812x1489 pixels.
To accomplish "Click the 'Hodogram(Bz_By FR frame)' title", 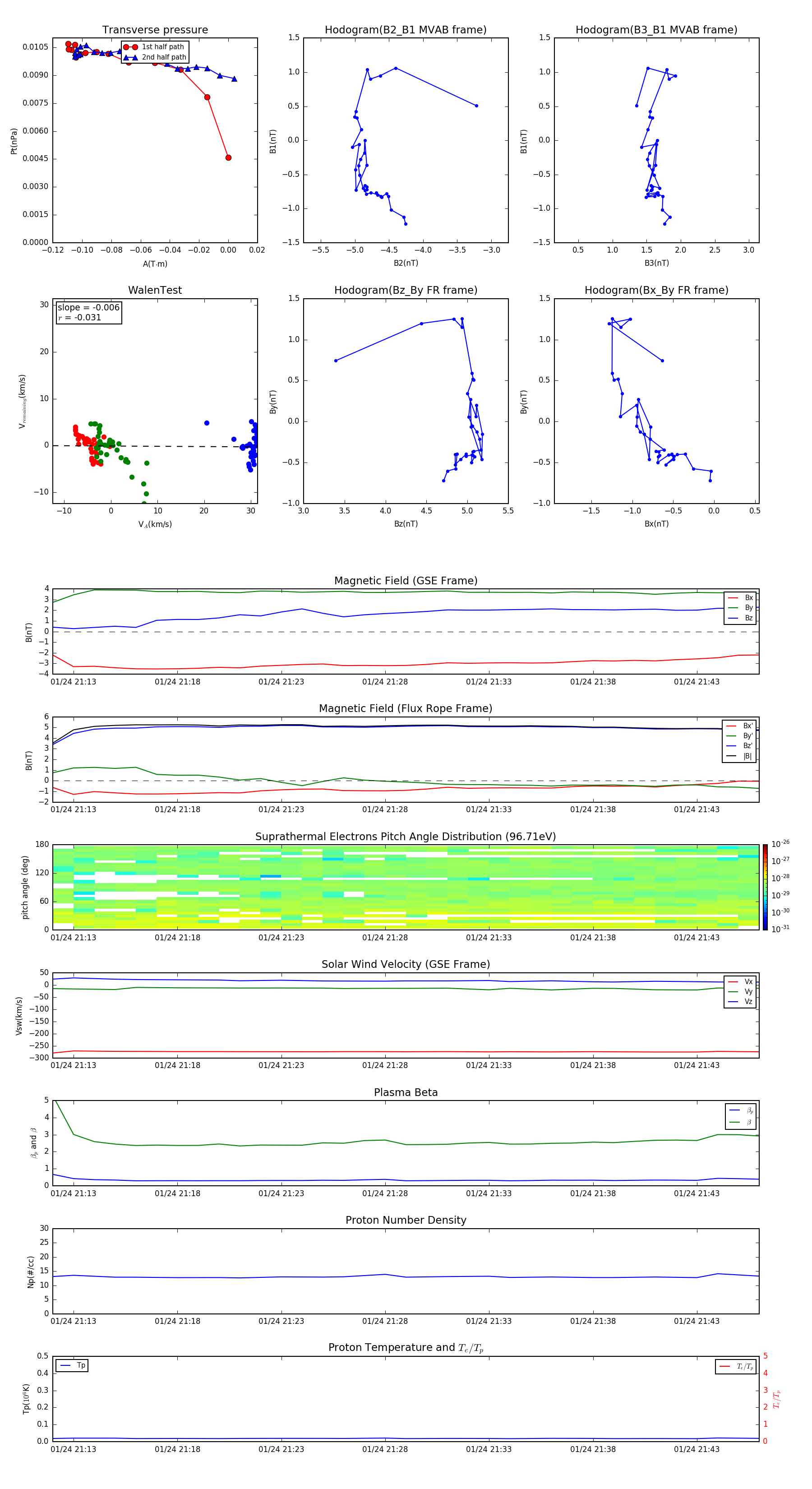I will 406,290.
